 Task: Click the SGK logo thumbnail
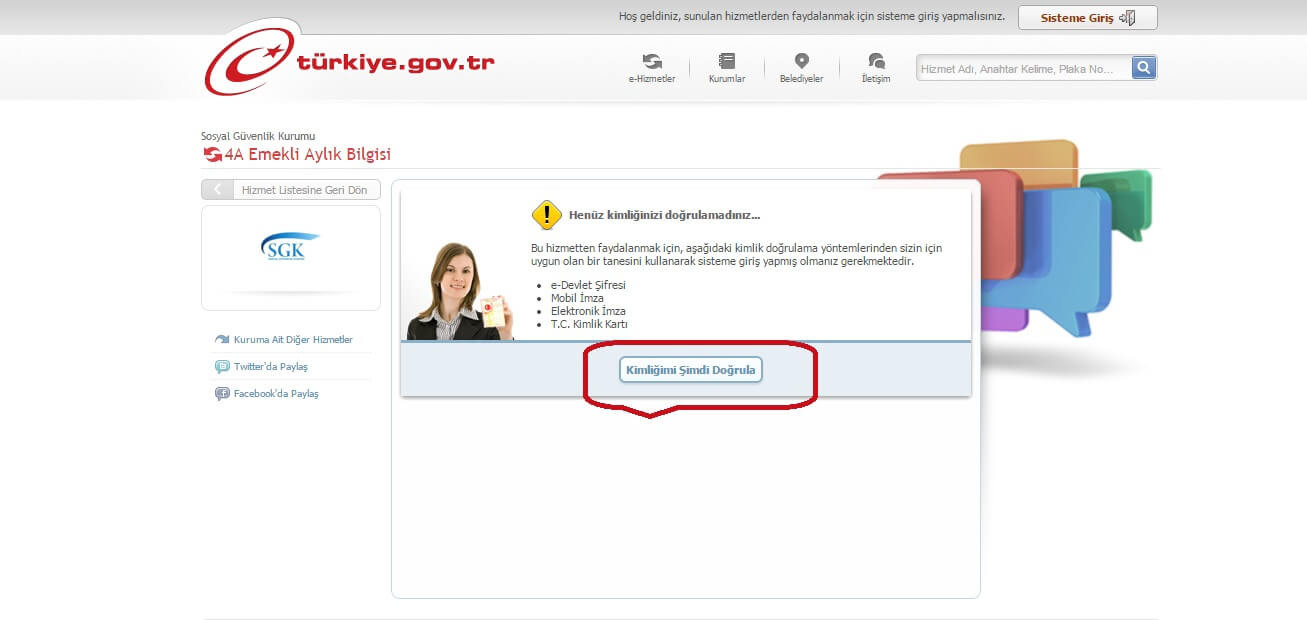pyautogui.click(x=291, y=247)
